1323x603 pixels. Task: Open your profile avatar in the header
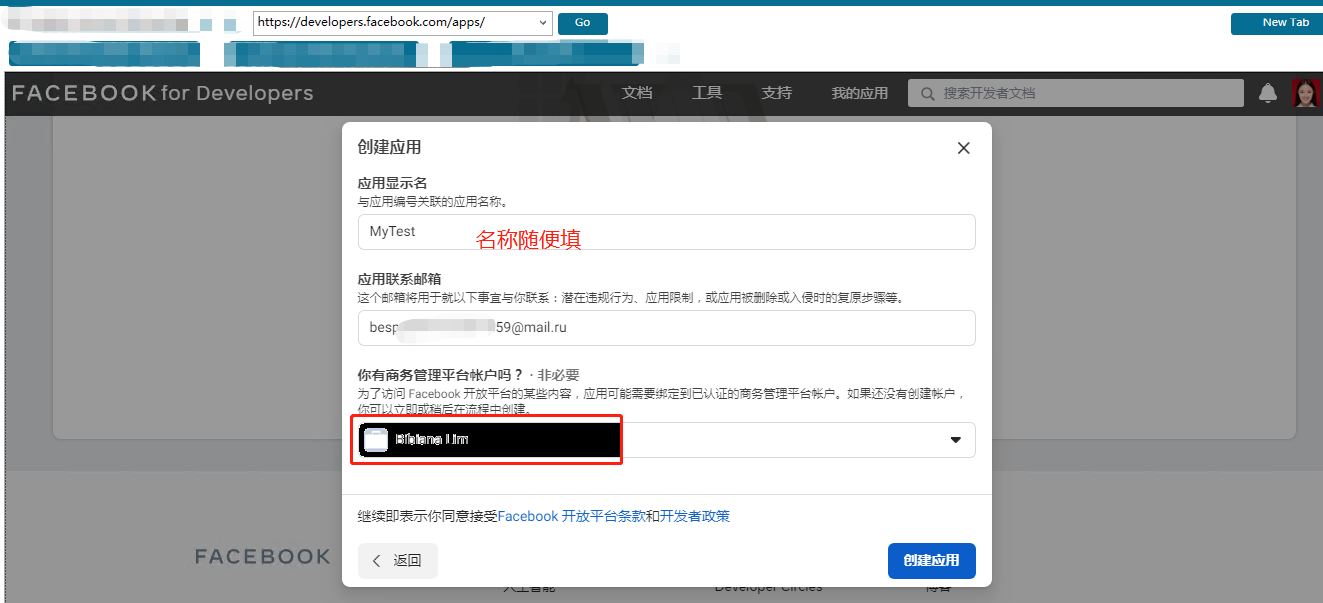1306,93
